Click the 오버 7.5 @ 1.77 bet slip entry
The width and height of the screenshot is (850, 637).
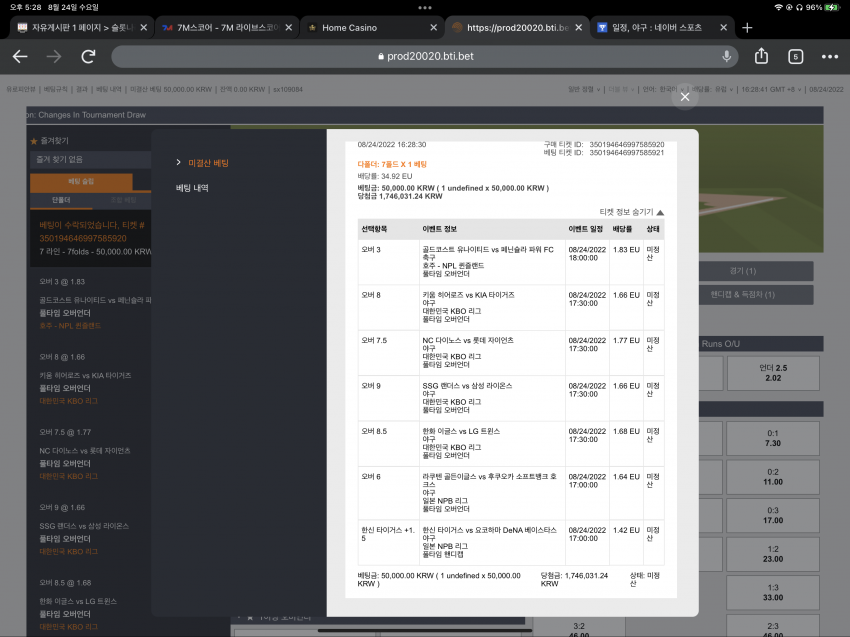(65, 433)
